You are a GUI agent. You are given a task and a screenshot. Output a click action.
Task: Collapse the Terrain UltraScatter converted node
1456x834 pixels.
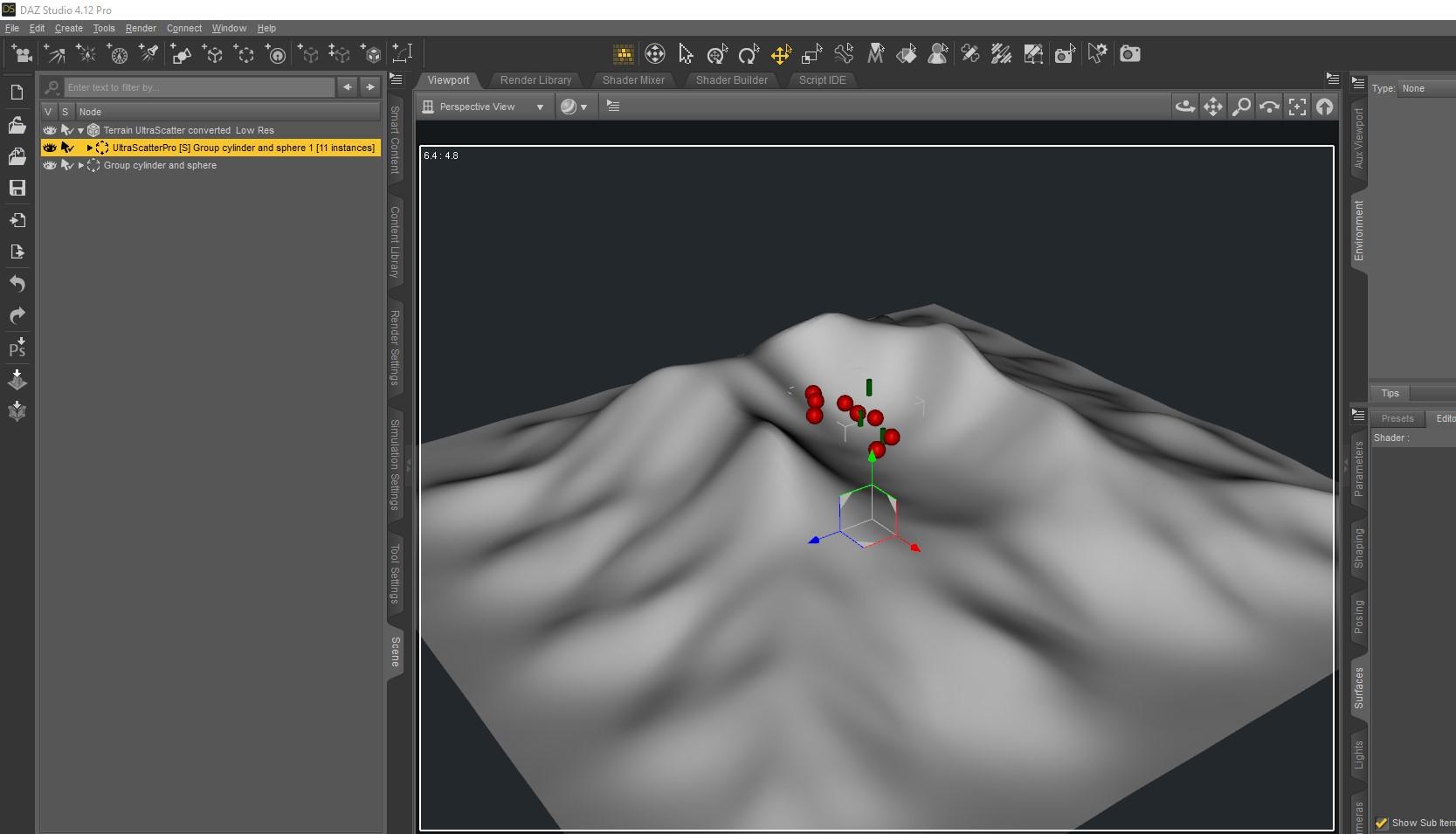[80, 130]
